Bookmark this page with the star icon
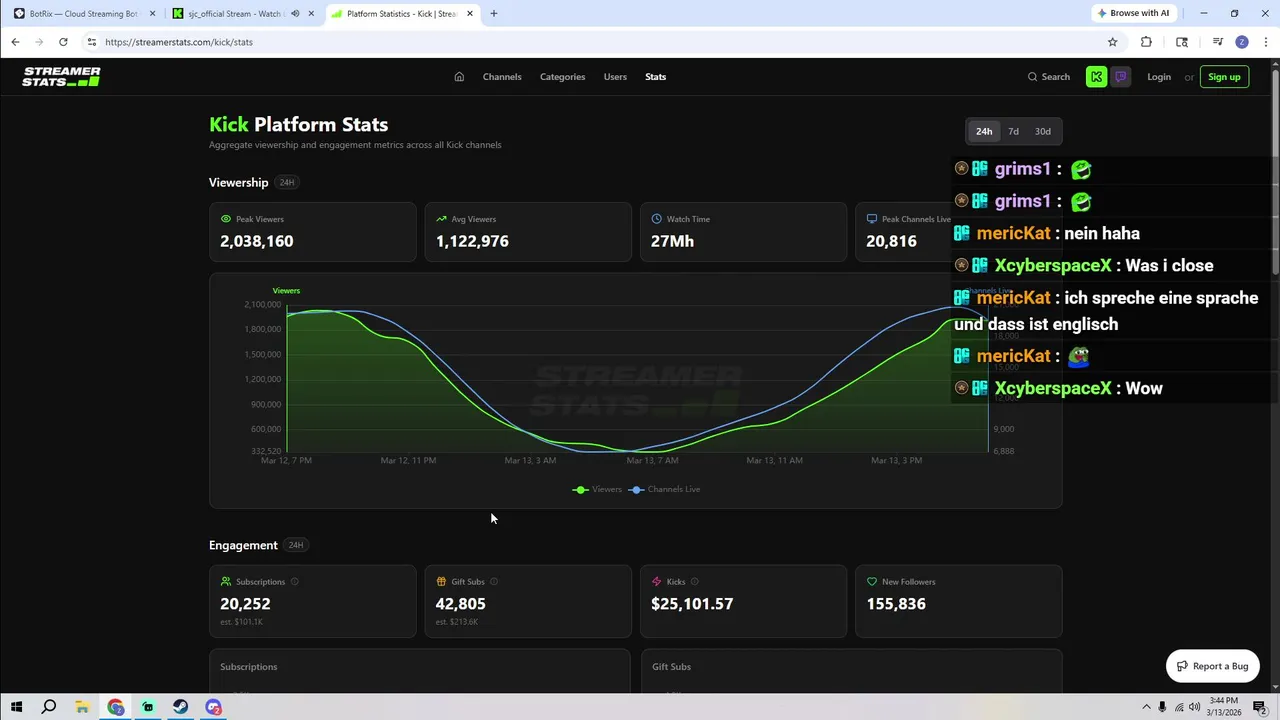The image size is (1280, 720). pos(1112,42)
